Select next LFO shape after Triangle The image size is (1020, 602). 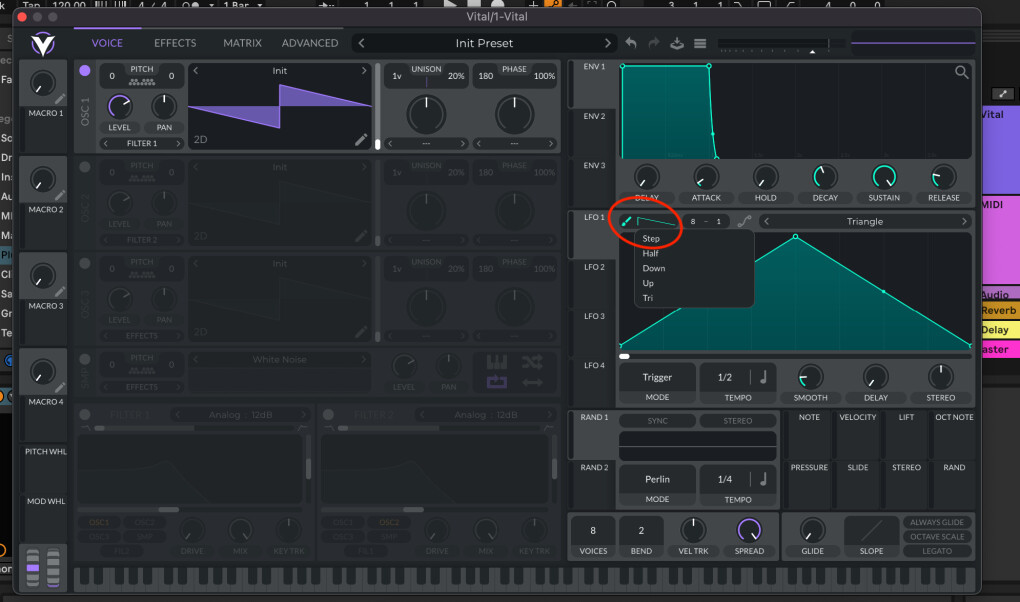point(964,221)
